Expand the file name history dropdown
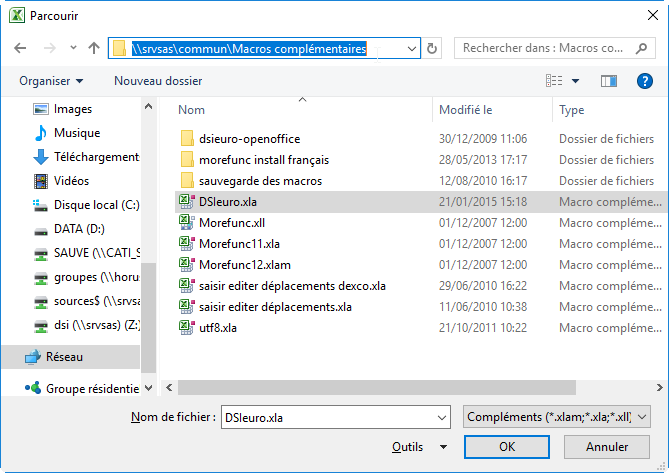 coord(446,417)
